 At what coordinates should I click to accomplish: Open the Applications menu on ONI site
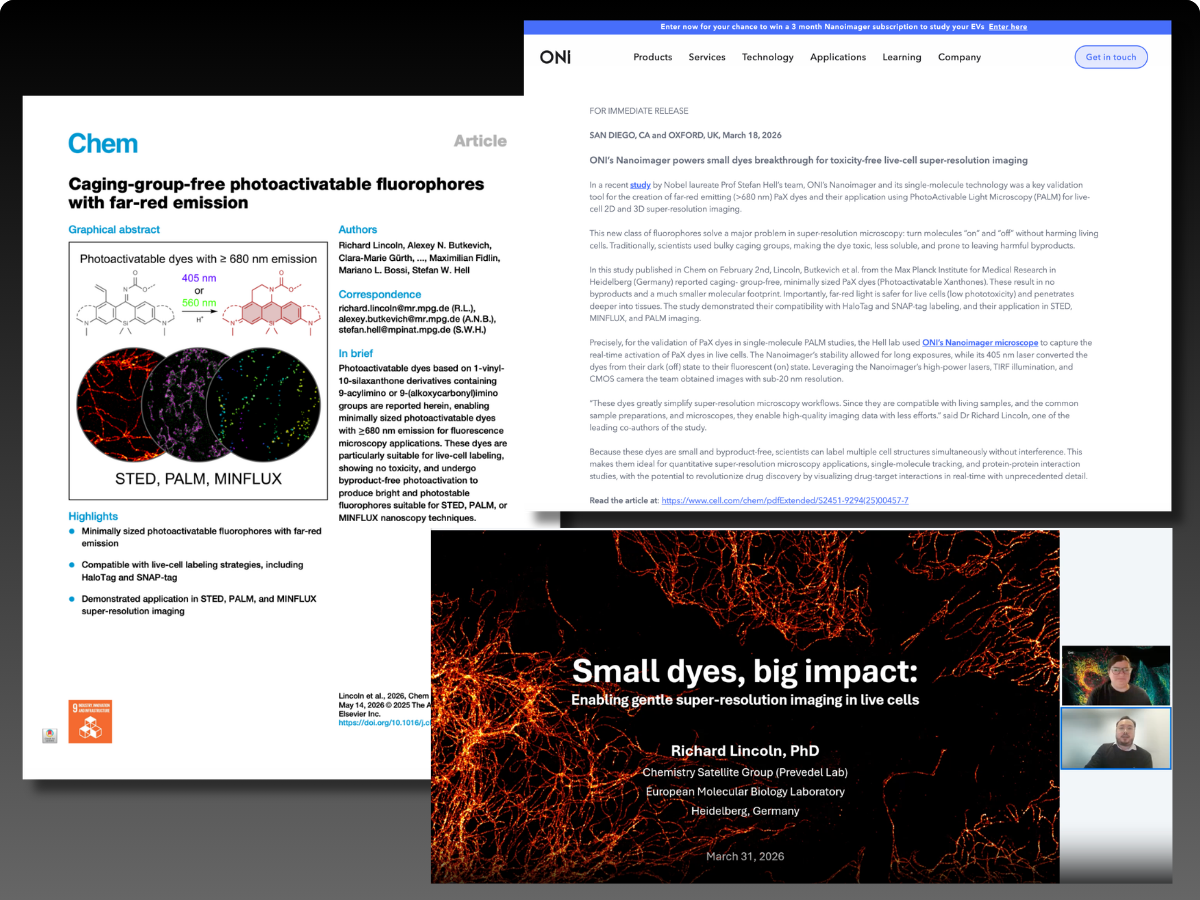[838, 57]
